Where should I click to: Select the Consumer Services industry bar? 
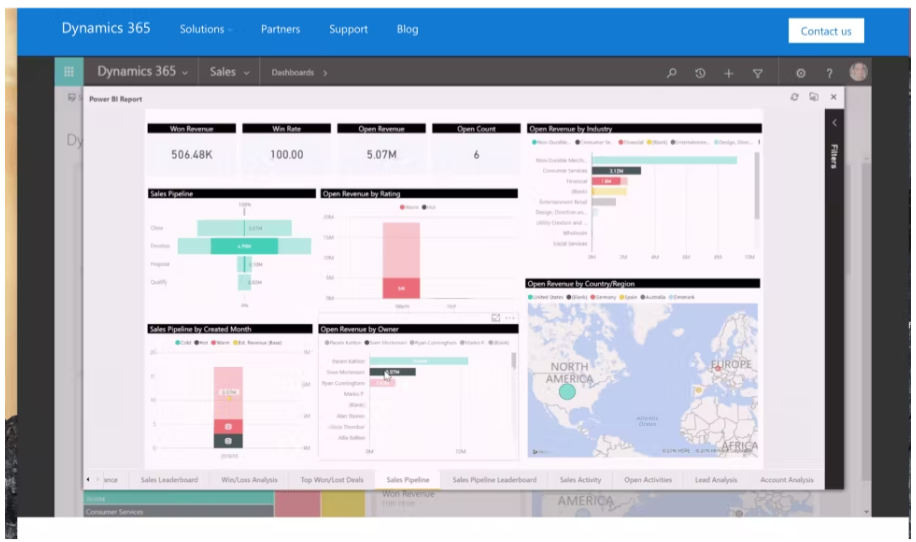(616, 171)
